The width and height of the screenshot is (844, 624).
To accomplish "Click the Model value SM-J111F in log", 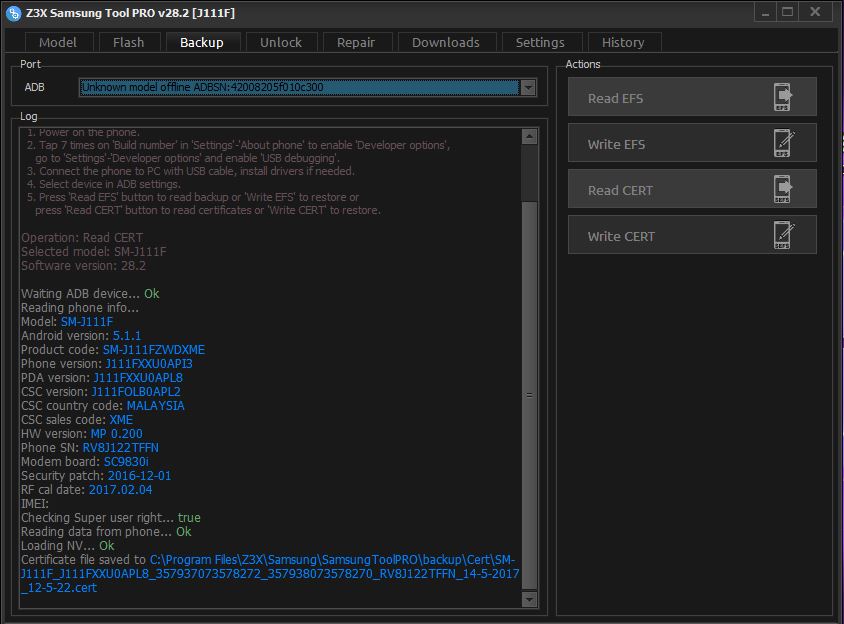I will point(87,321).
